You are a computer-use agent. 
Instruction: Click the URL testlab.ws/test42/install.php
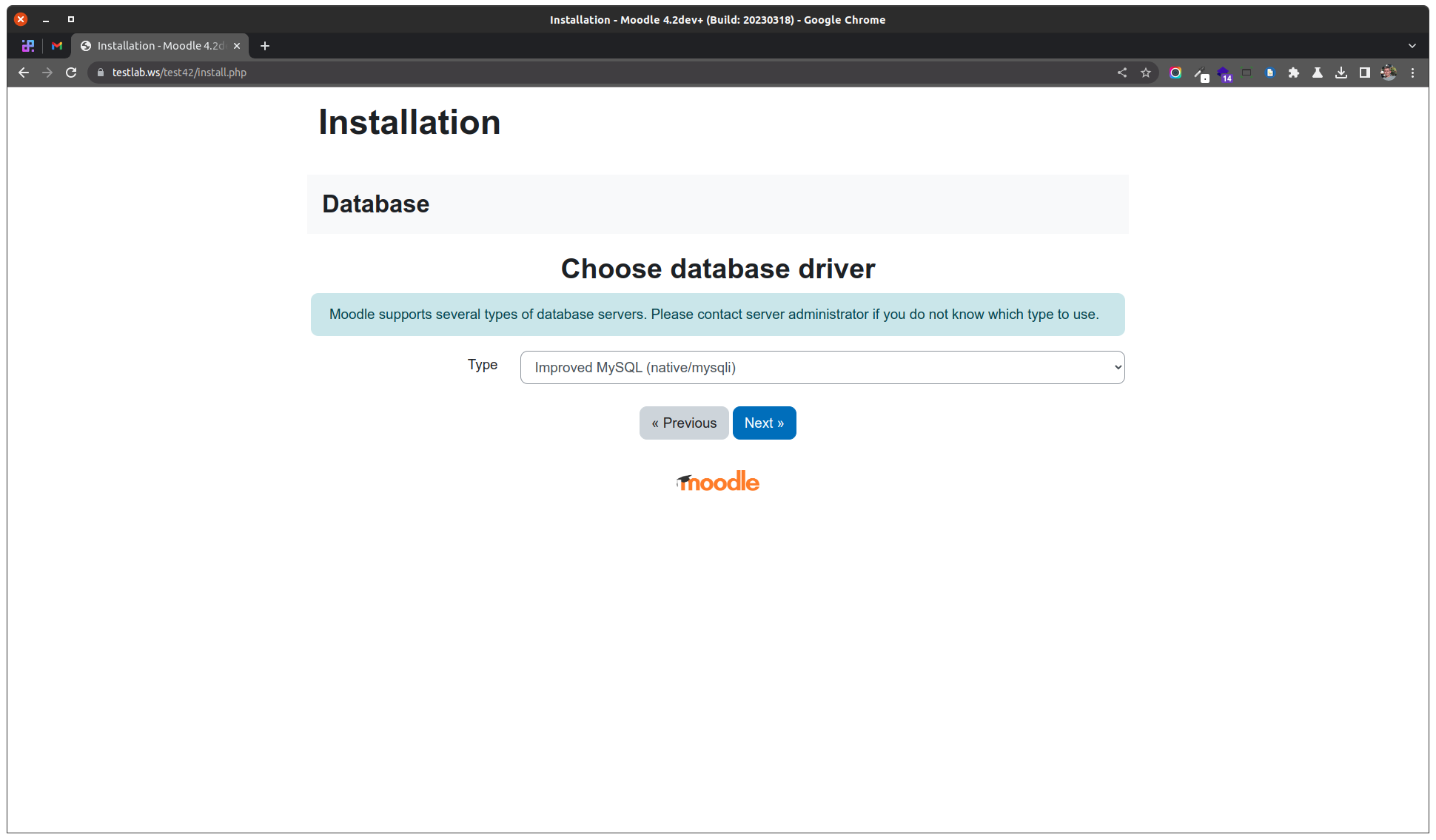pyautogui.click(x=179, y=73)
